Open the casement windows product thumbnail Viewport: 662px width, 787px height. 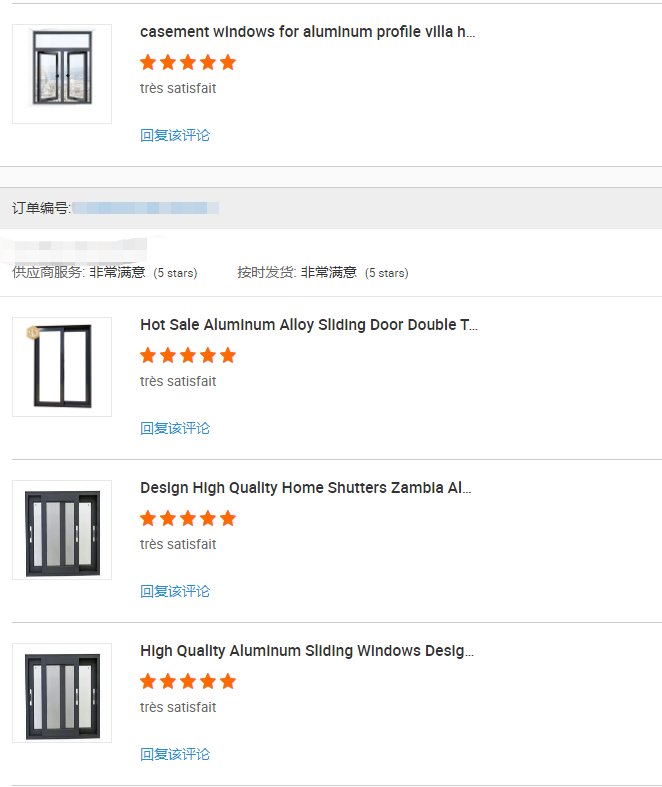click(62, 74)
